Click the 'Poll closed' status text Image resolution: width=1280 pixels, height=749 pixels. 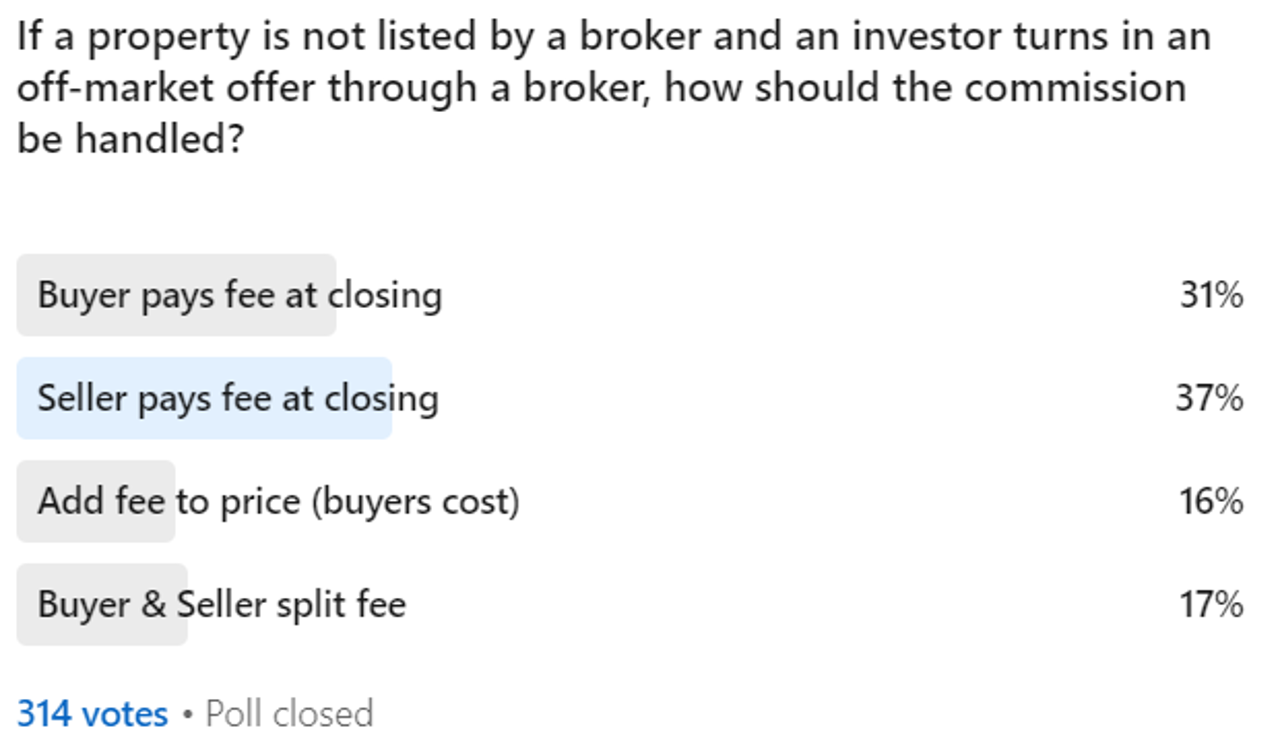coord(289,714)
